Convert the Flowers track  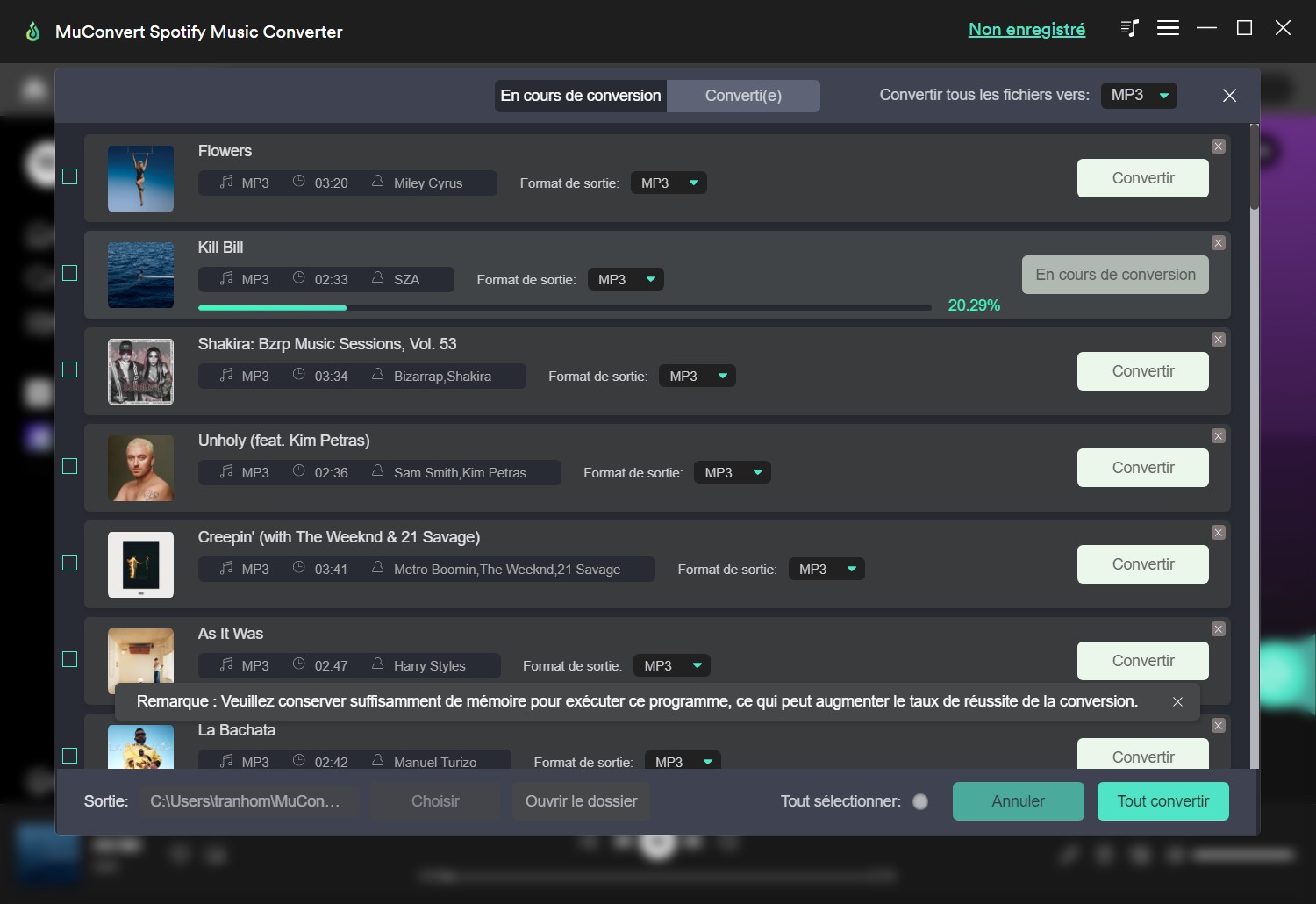pyautogui.click(x=1143, y=178)
